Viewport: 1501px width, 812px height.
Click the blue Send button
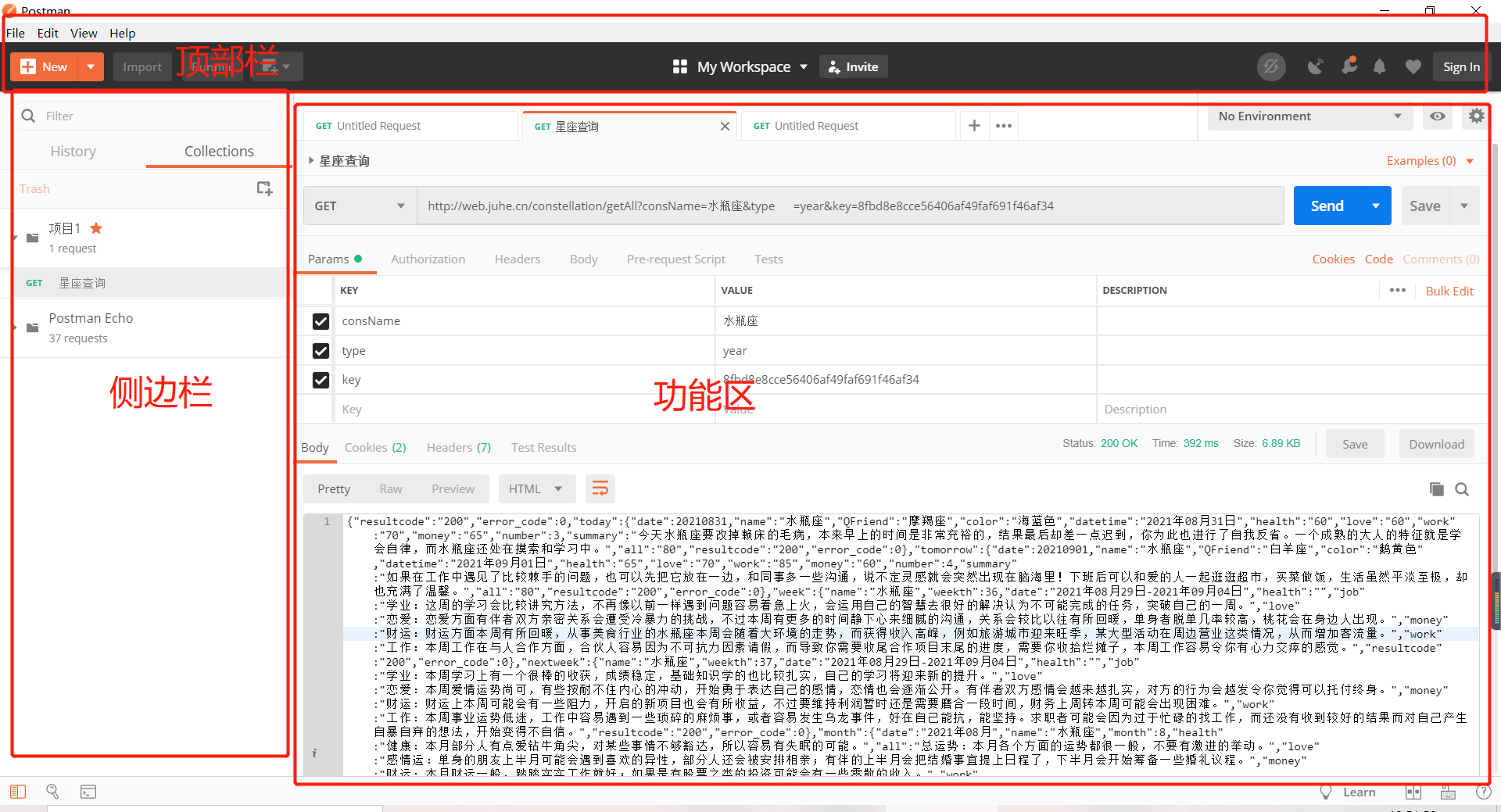[x=1327, y=206]
